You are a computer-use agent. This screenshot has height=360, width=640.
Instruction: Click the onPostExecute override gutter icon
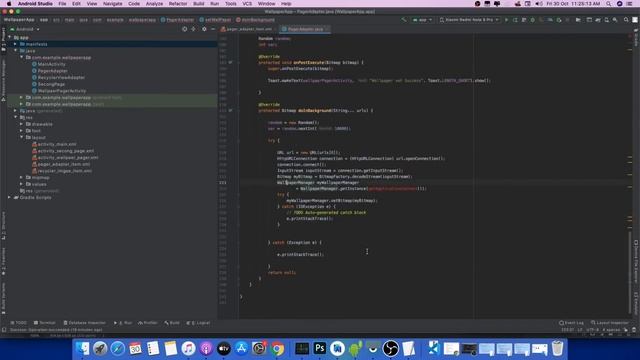(x=230, y=62)
